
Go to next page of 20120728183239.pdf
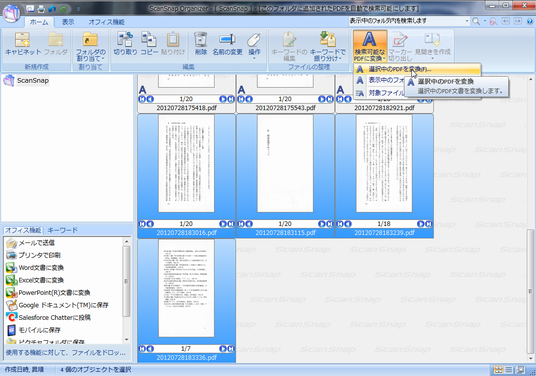420,224
